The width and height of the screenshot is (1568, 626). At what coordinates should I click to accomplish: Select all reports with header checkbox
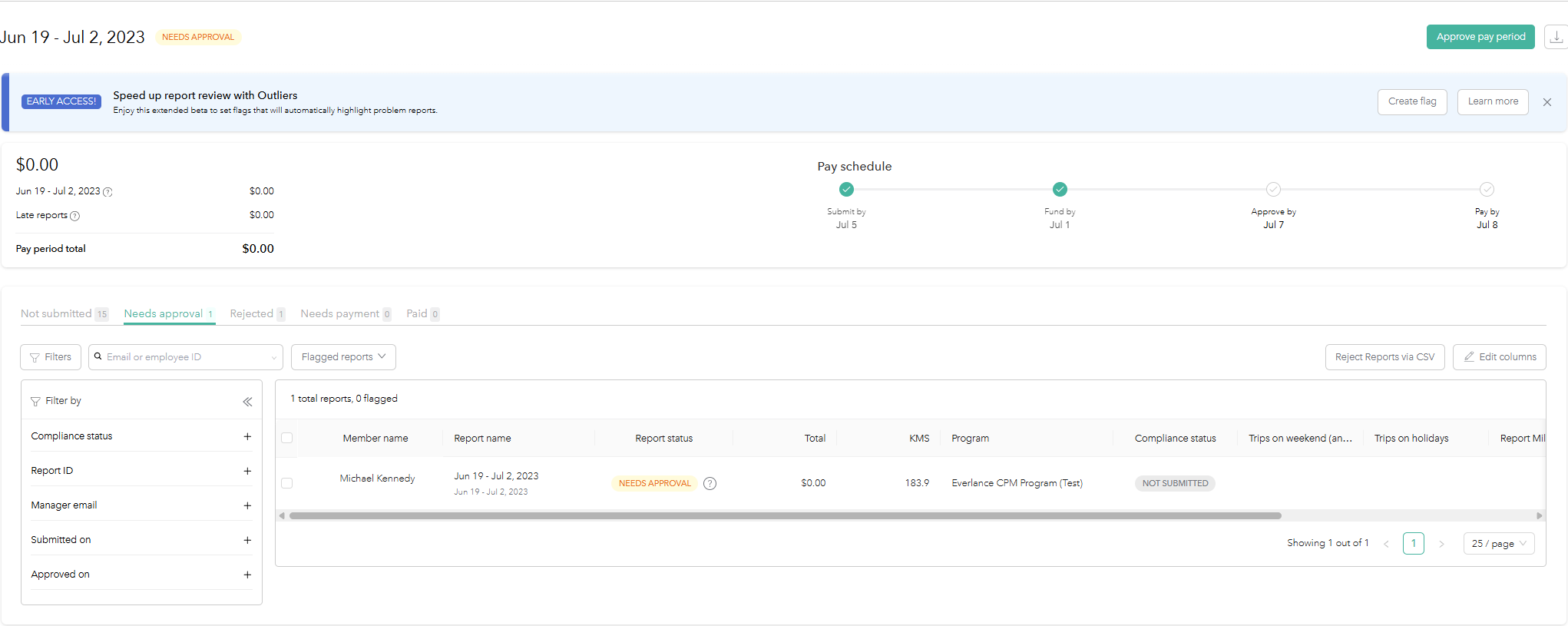(287, 438)
